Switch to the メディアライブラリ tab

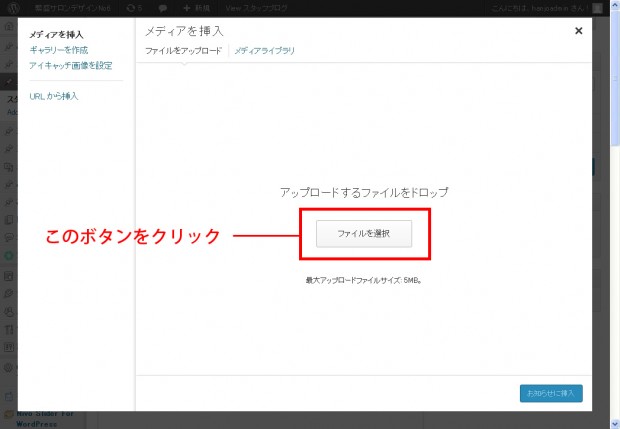264,50
